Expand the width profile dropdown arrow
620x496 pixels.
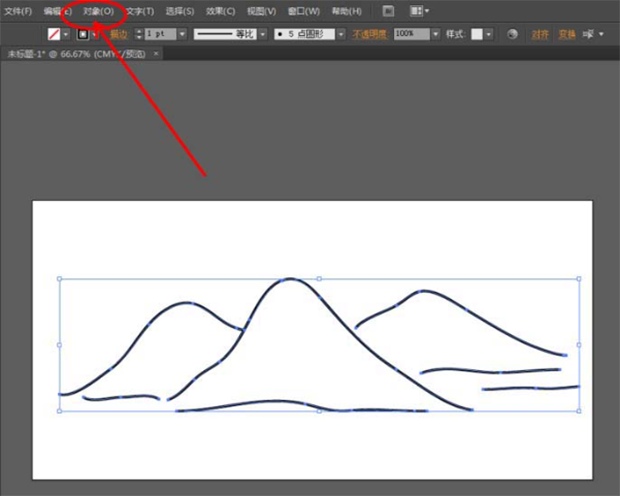(263, 34)
